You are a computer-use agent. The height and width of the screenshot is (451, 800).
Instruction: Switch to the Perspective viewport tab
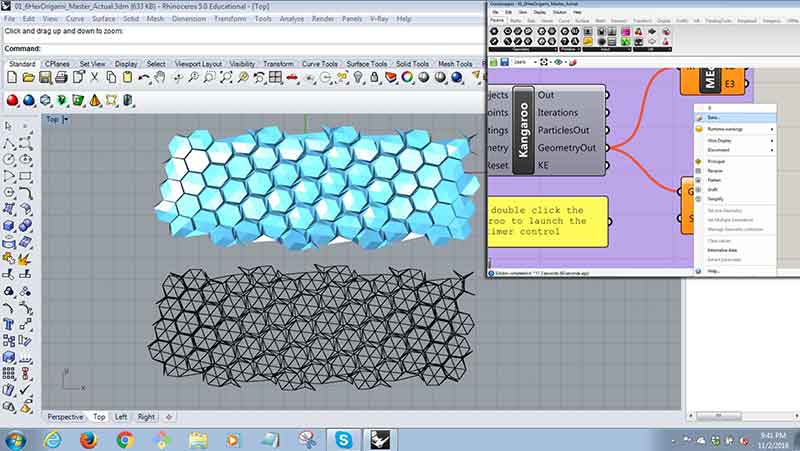point(66,416)
